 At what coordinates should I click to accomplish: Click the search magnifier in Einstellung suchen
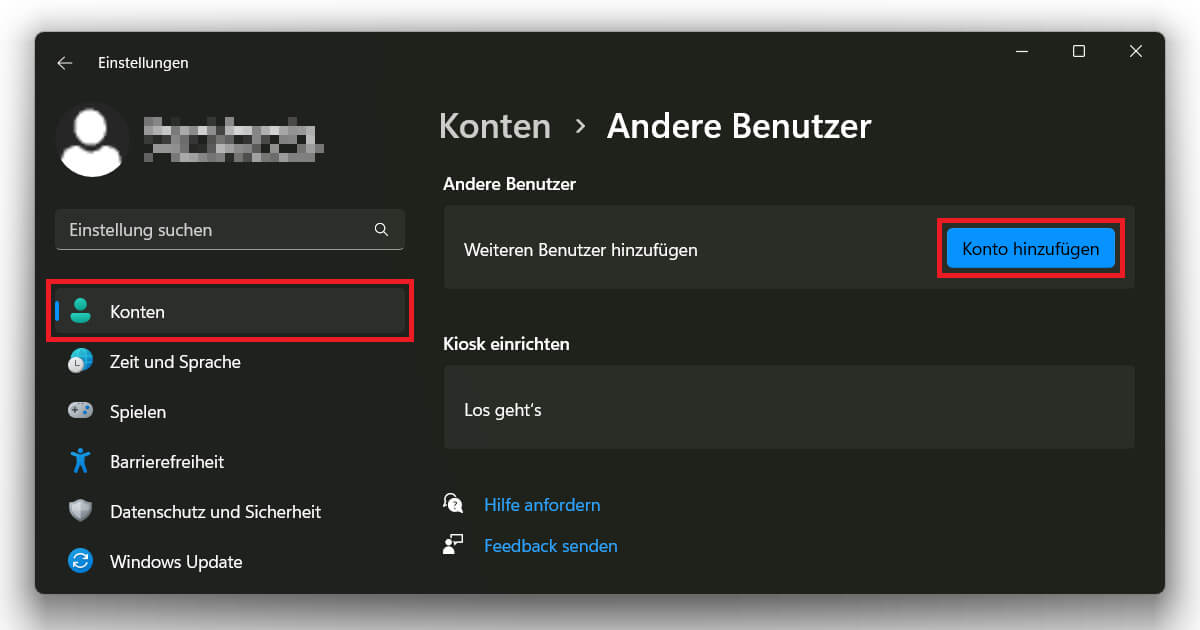click(x=381, y=229)
